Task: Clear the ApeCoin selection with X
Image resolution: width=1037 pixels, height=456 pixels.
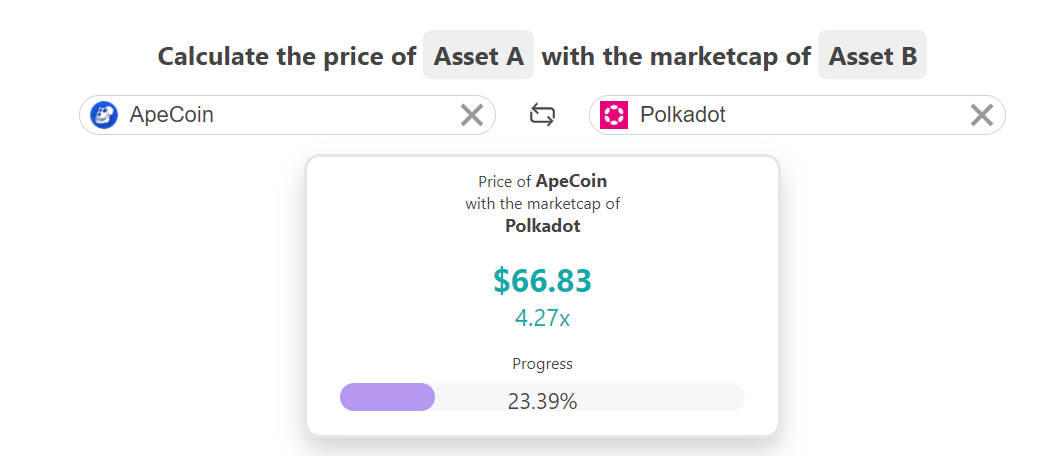Action: point(472,115)
